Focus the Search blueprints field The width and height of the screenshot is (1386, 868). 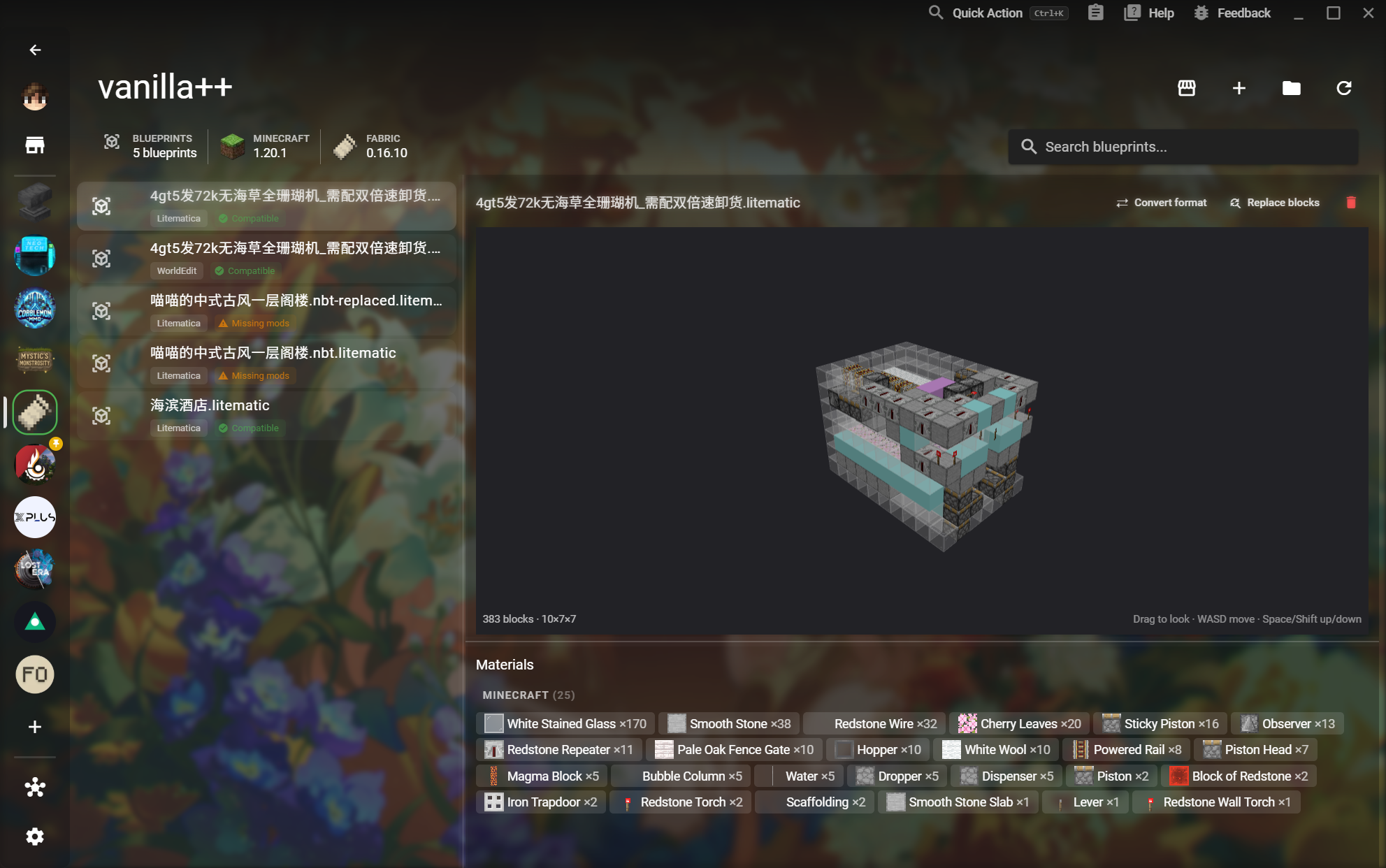[1183, 147]
